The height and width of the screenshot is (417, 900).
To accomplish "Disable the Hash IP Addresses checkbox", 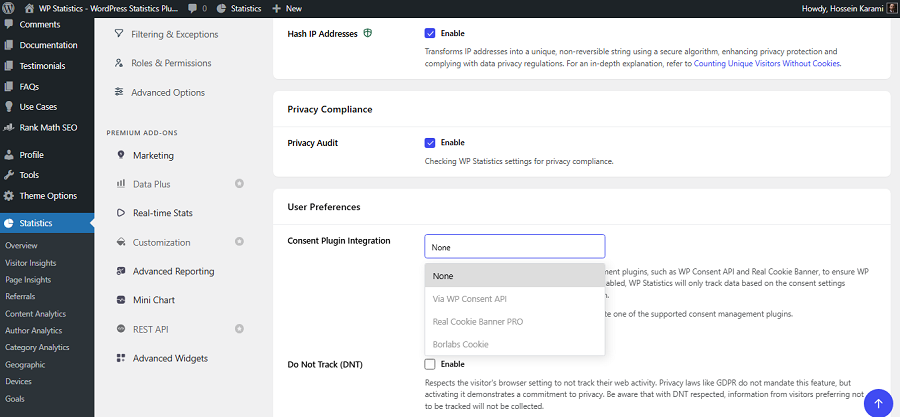I will click(x=430, y=33).
